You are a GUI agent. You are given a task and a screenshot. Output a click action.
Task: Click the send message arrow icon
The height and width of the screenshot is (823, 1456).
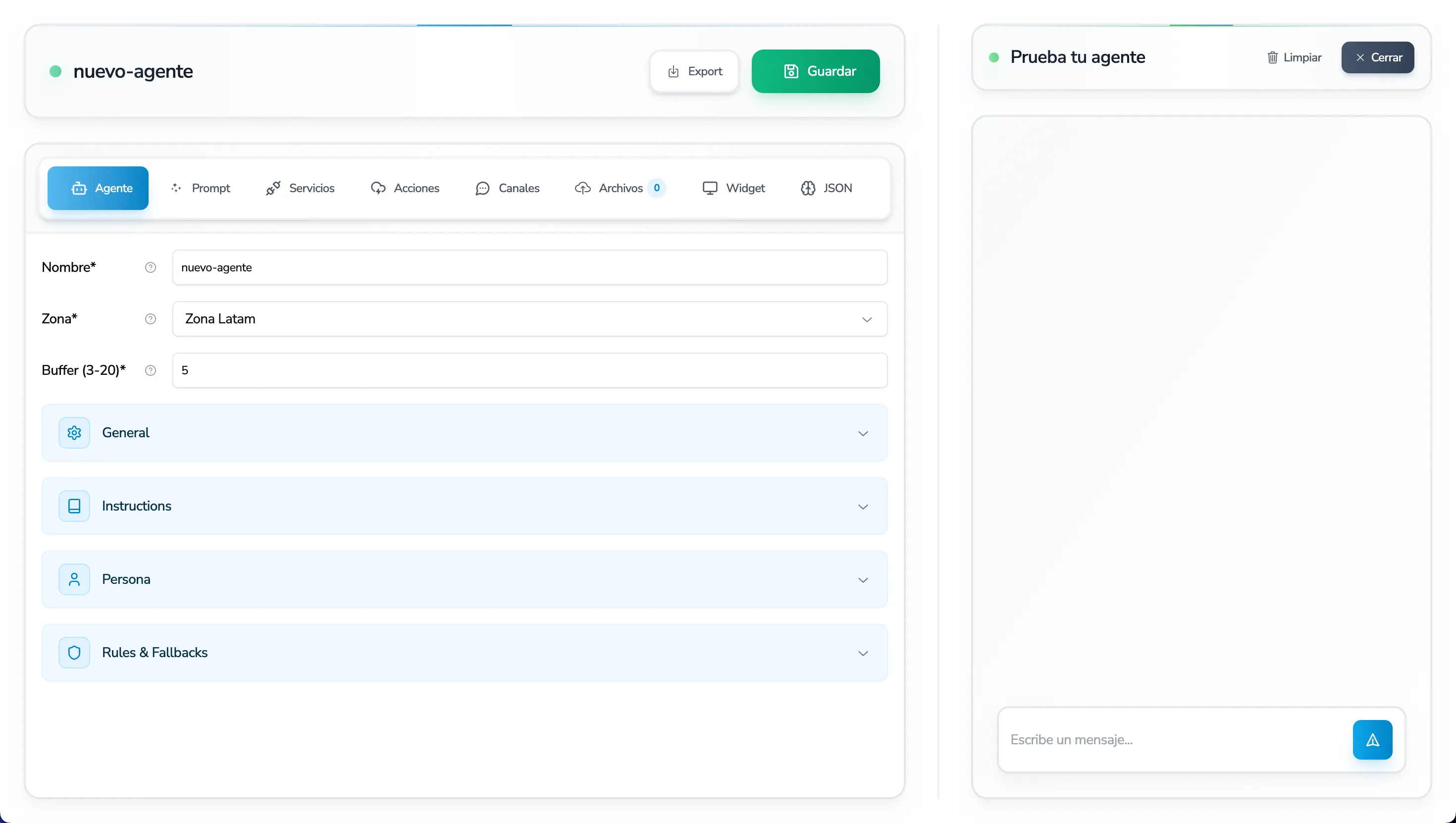1372,739
